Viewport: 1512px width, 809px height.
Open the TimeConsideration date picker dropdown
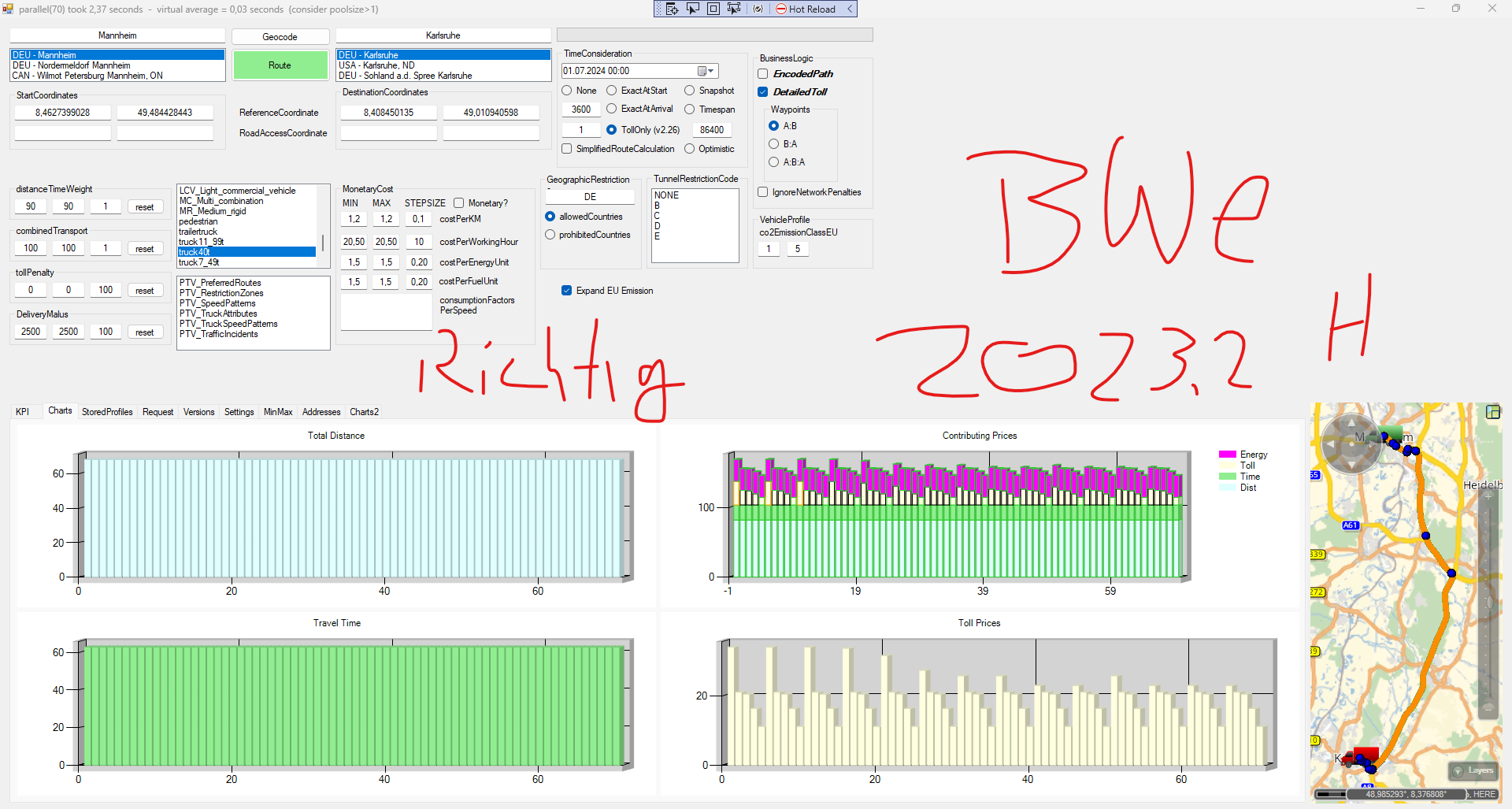click(x=706, y=71)
